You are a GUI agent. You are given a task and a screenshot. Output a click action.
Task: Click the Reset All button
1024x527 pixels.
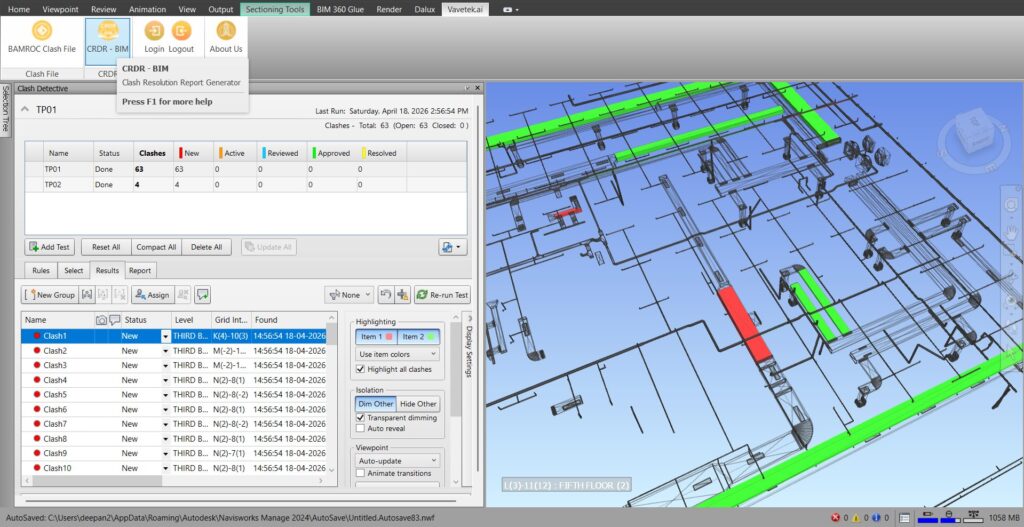pyautogui.click(x=106, y=248)
